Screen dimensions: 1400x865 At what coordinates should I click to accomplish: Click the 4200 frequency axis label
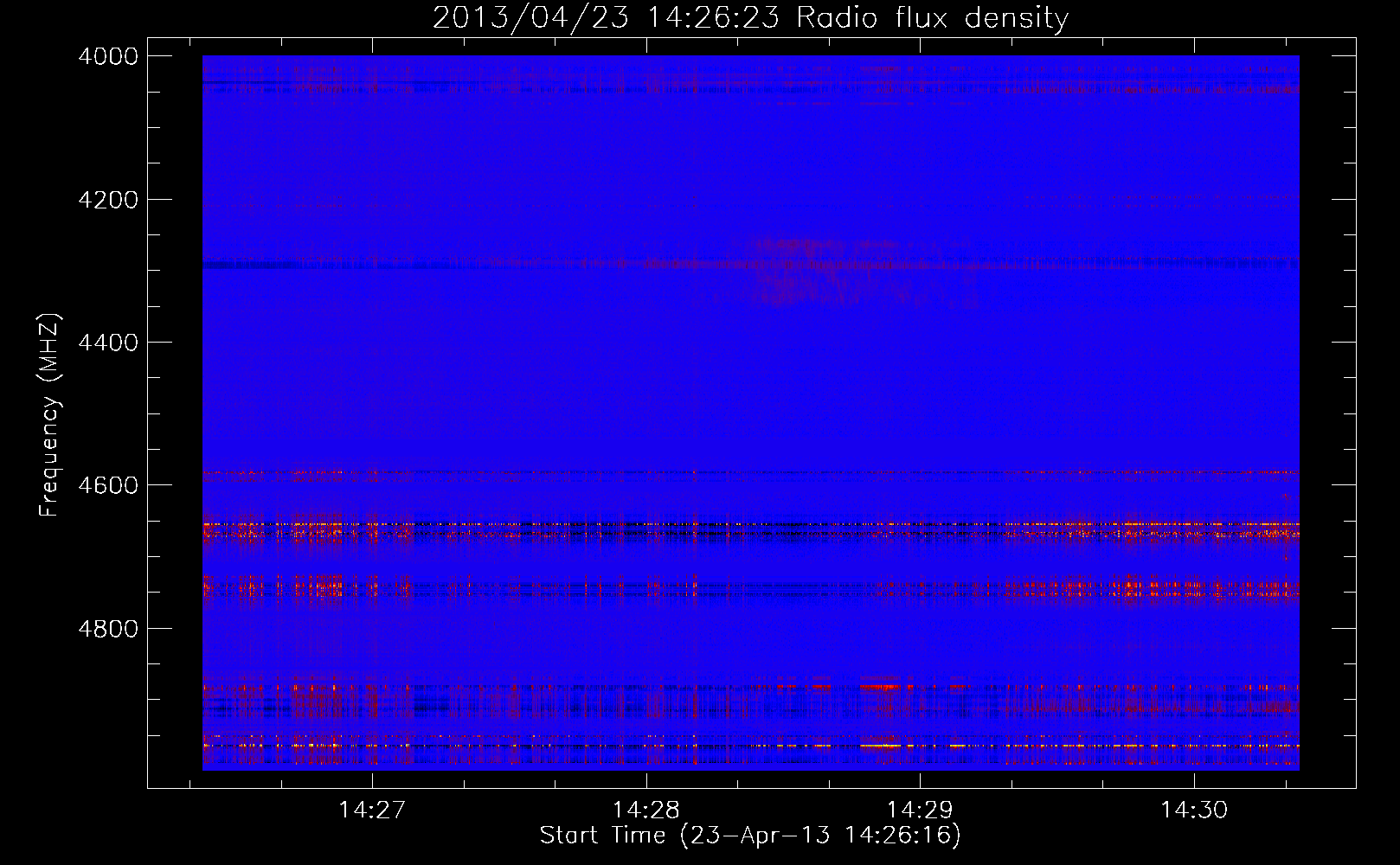pos(108,200)
